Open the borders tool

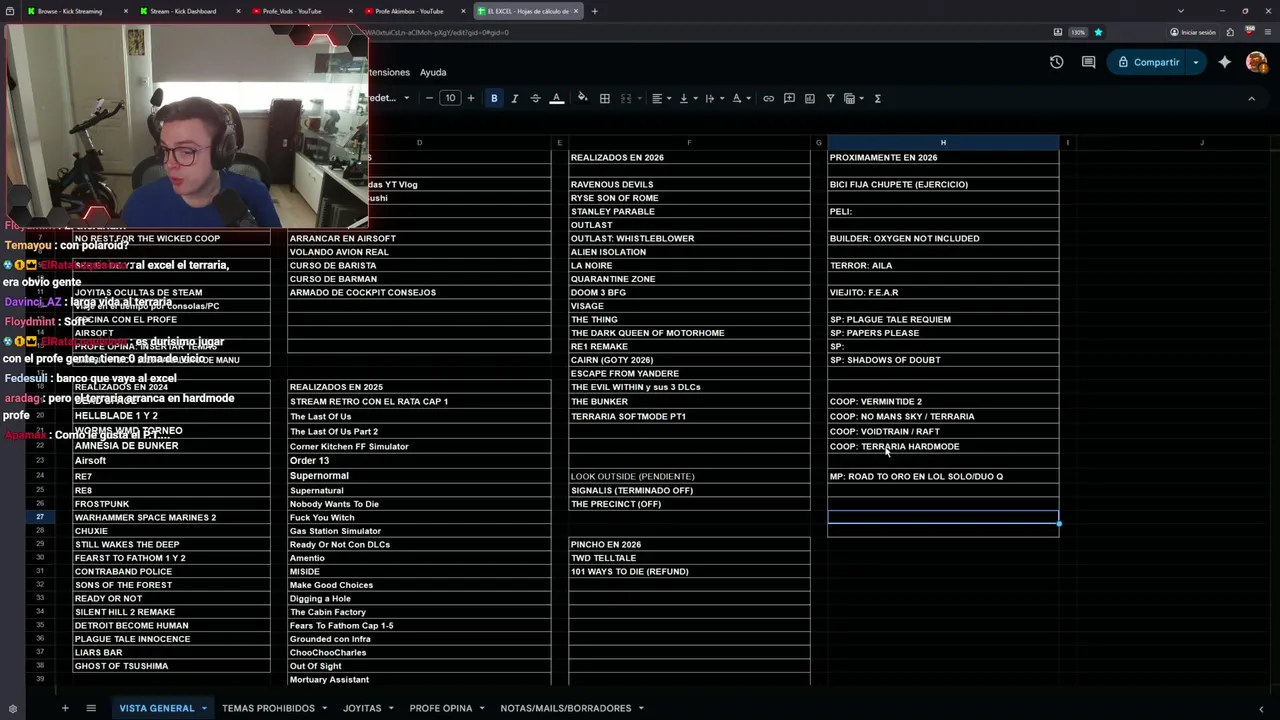tap(604, 98)
